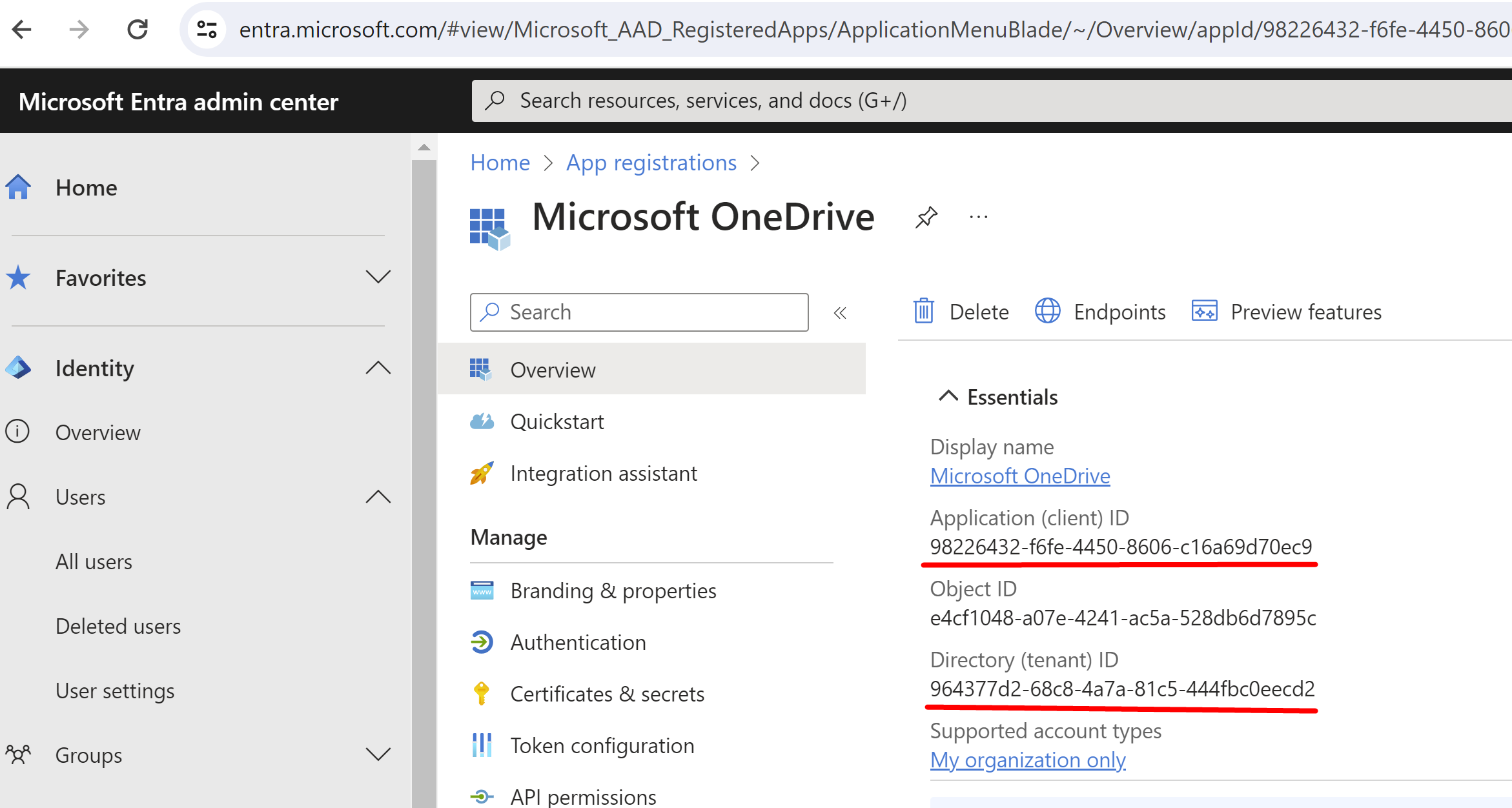The height and width of the screenshot is (808, 1512).
Task: Collapse the app menu with double chevron
Action: tap(840, 314)
